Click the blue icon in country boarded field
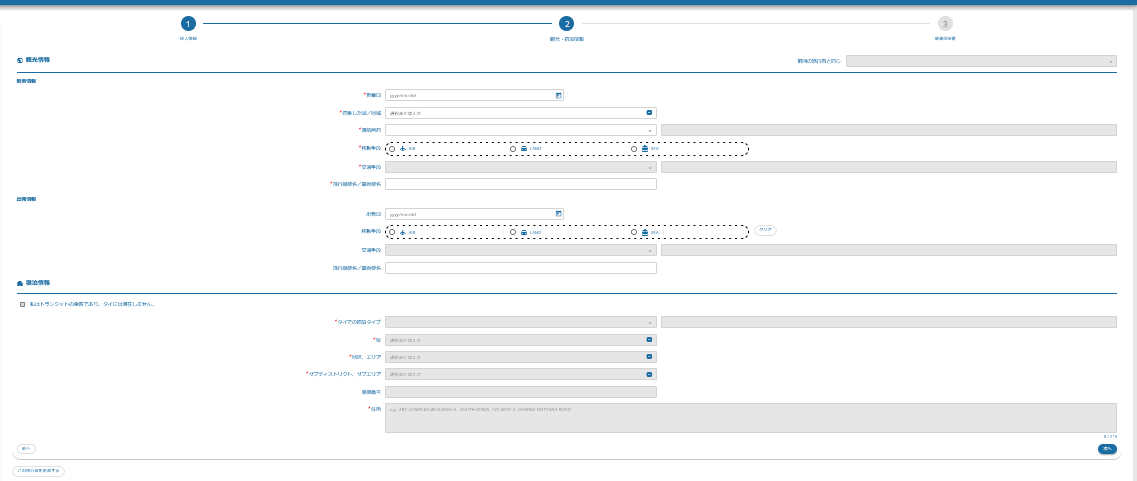The width and height of the screenshot is (1137, 481). [649, 113]
